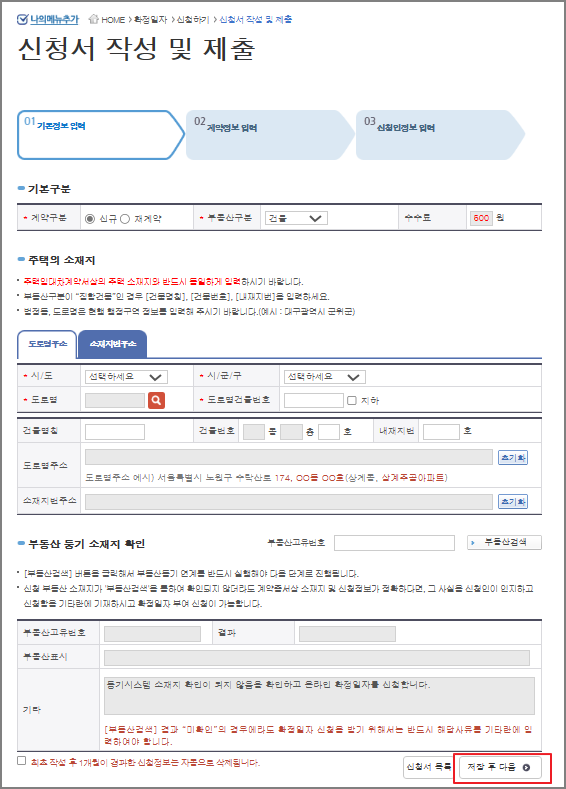
Task: Choose the 신규 radio button
Action: pyautogui.click(x=90, y=219)
